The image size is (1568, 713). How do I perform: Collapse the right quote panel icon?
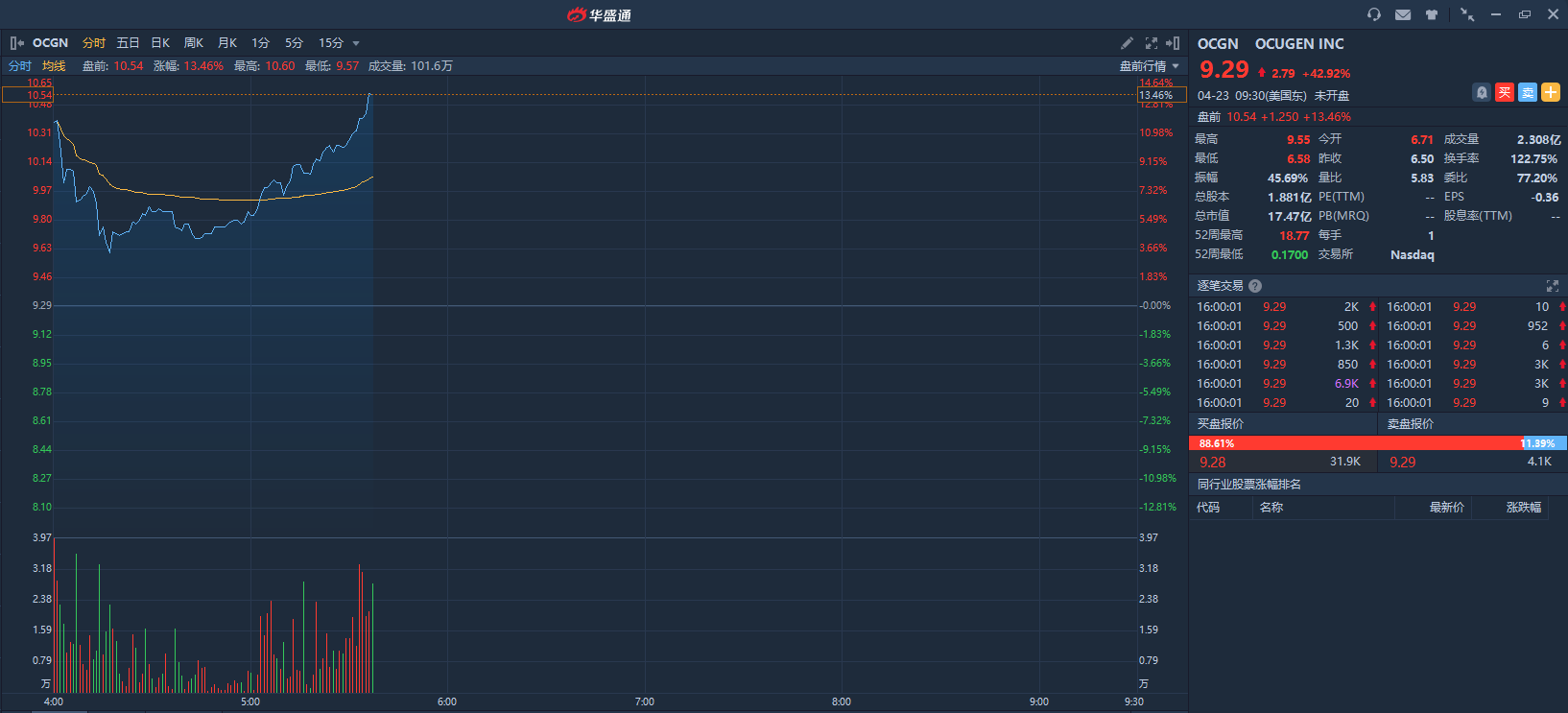tap(1173, 43)
